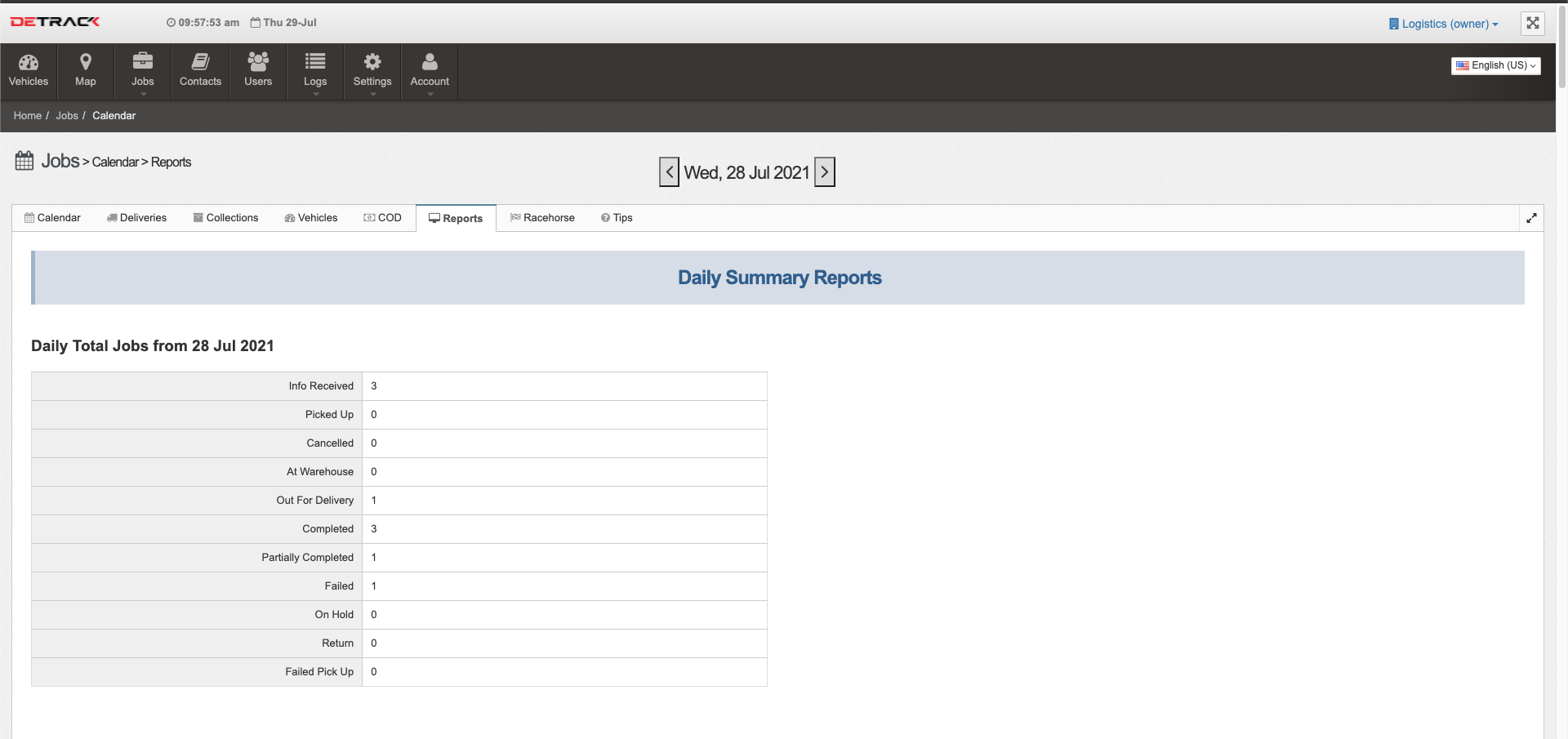Click the Info Received row label
This screenshot has height=739, width=1568.
point(321,386)
